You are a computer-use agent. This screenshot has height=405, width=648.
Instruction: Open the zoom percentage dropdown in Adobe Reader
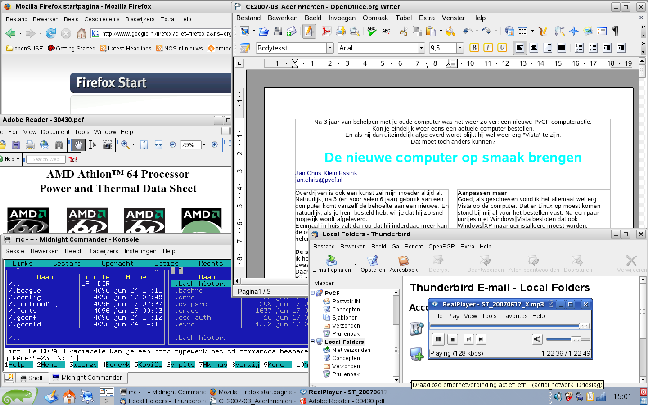point(204,145)
